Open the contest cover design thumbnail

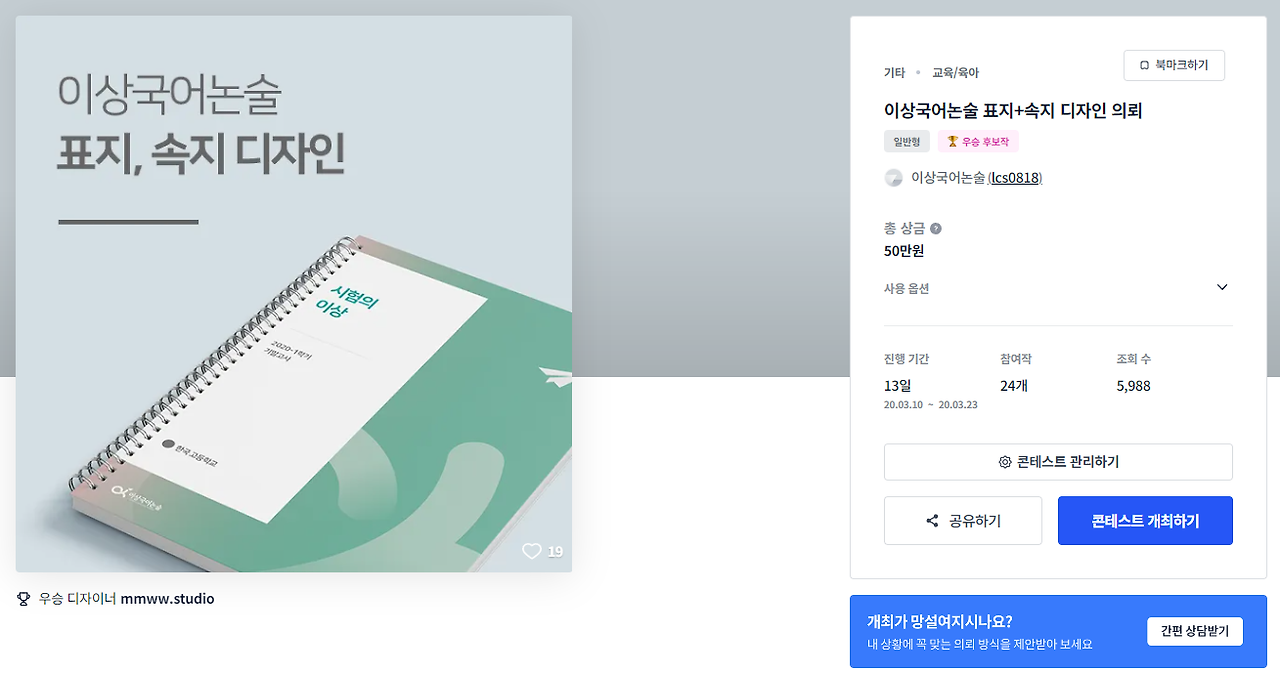pos(294,294)
